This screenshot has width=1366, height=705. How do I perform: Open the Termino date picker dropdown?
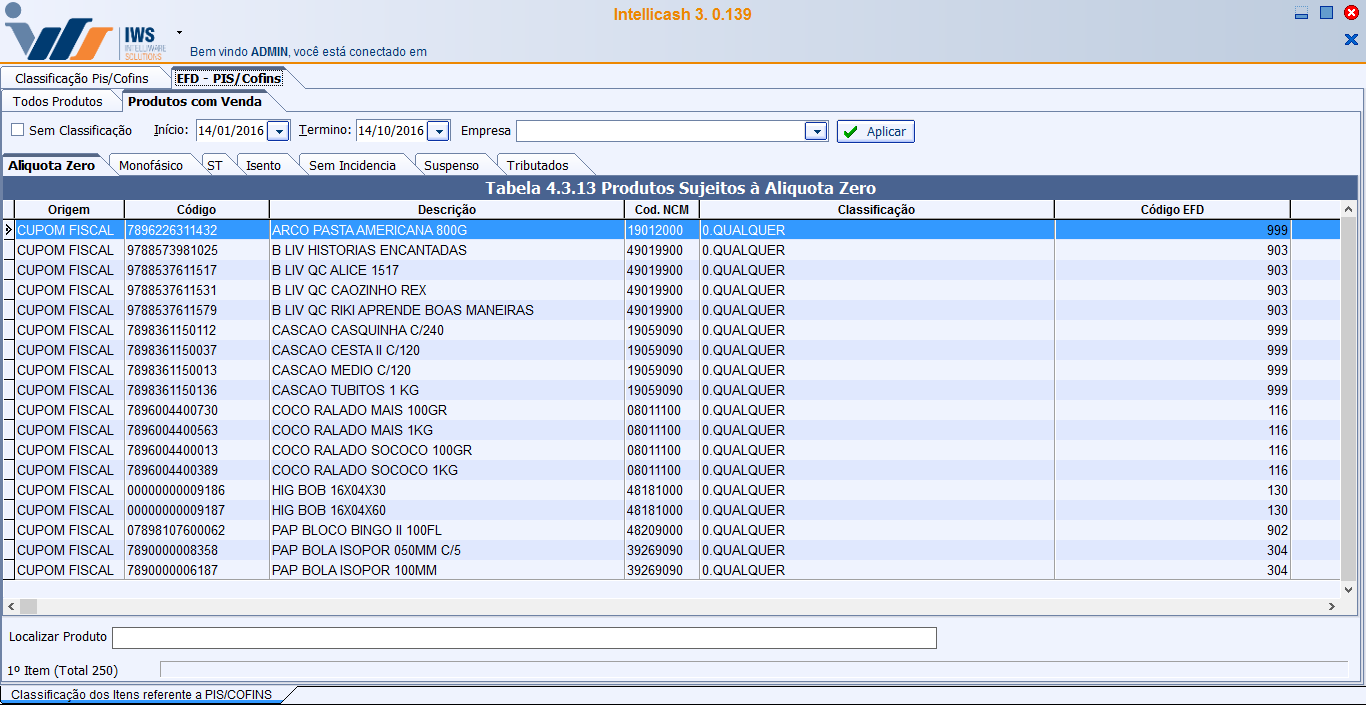(439, 131)
